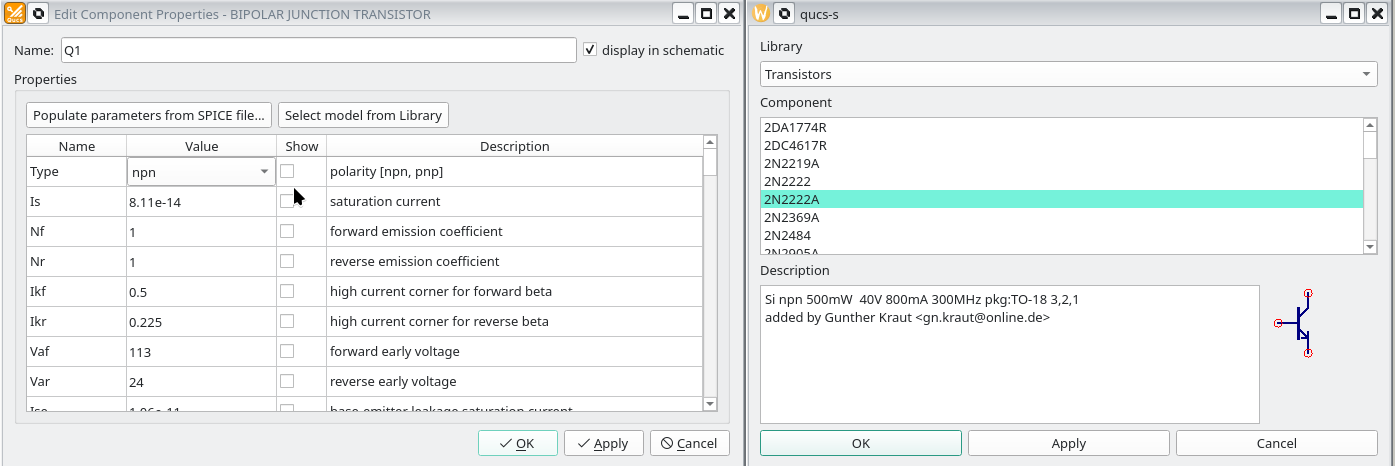1395x466 pixels.
Task: Click the pin icon in Edit Component title bar
Action: pyautogui.click(x=38, y=14)
